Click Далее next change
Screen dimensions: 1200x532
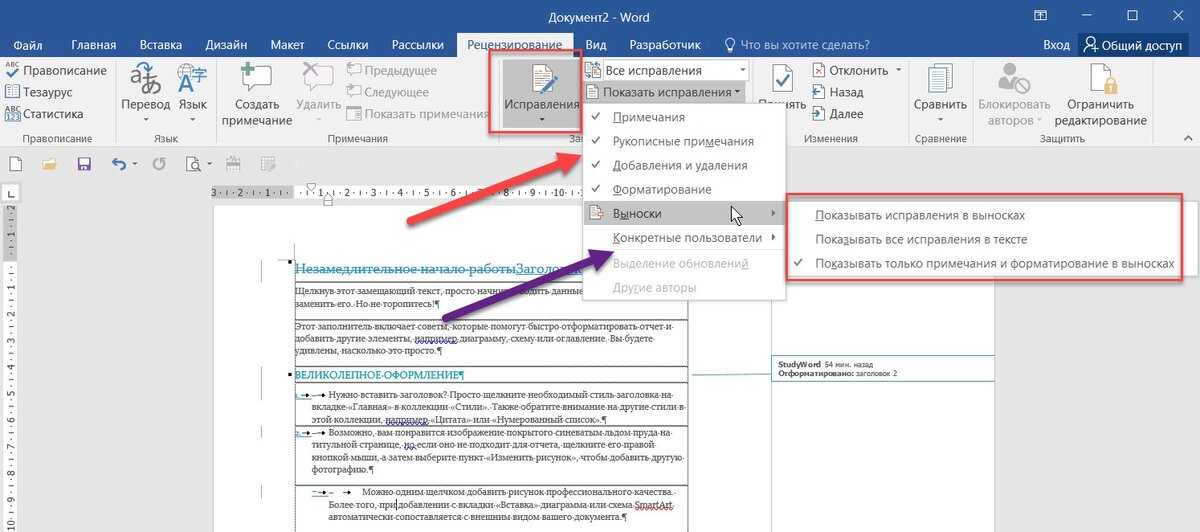tap(837, 114)
